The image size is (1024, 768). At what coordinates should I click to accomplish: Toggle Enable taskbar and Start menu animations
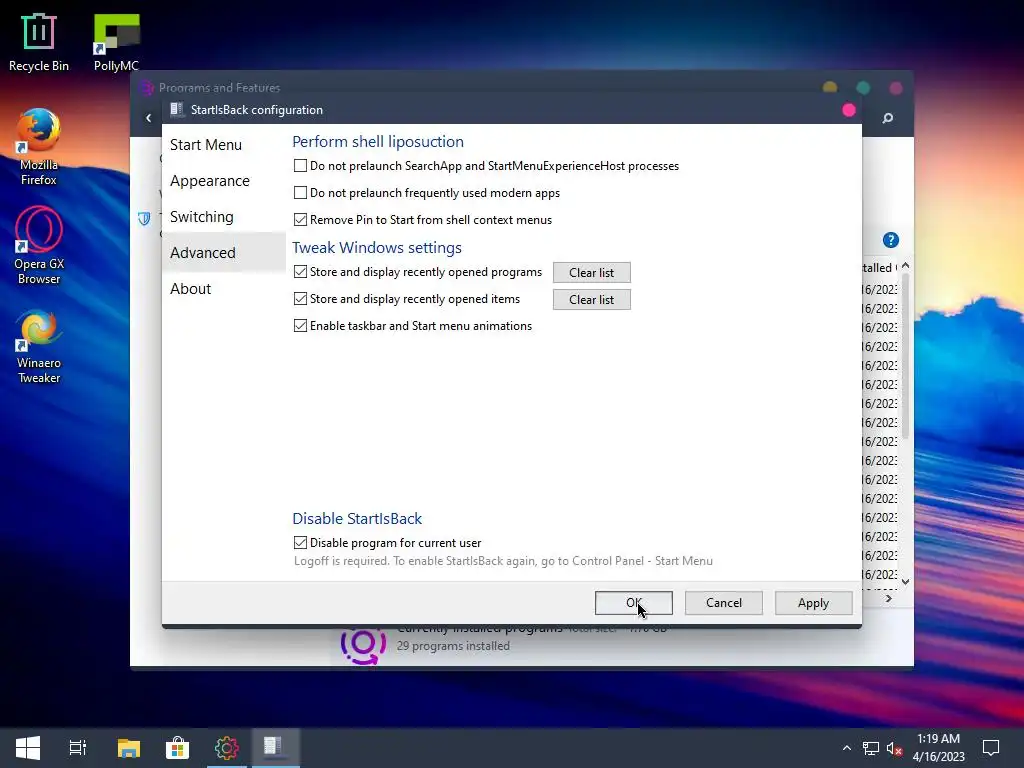(x=300, y=325)
